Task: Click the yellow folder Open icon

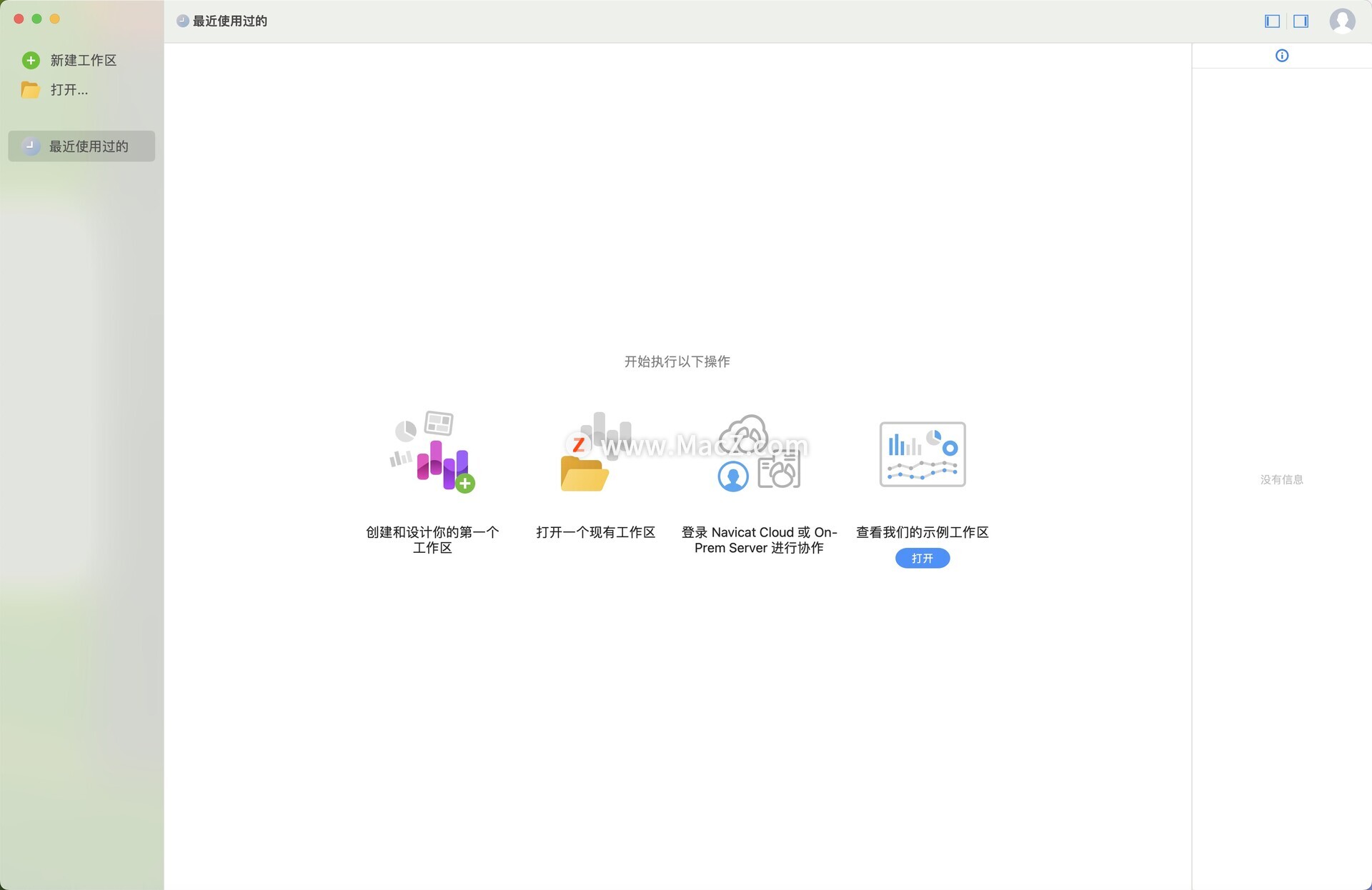Action: coord(31,90)
